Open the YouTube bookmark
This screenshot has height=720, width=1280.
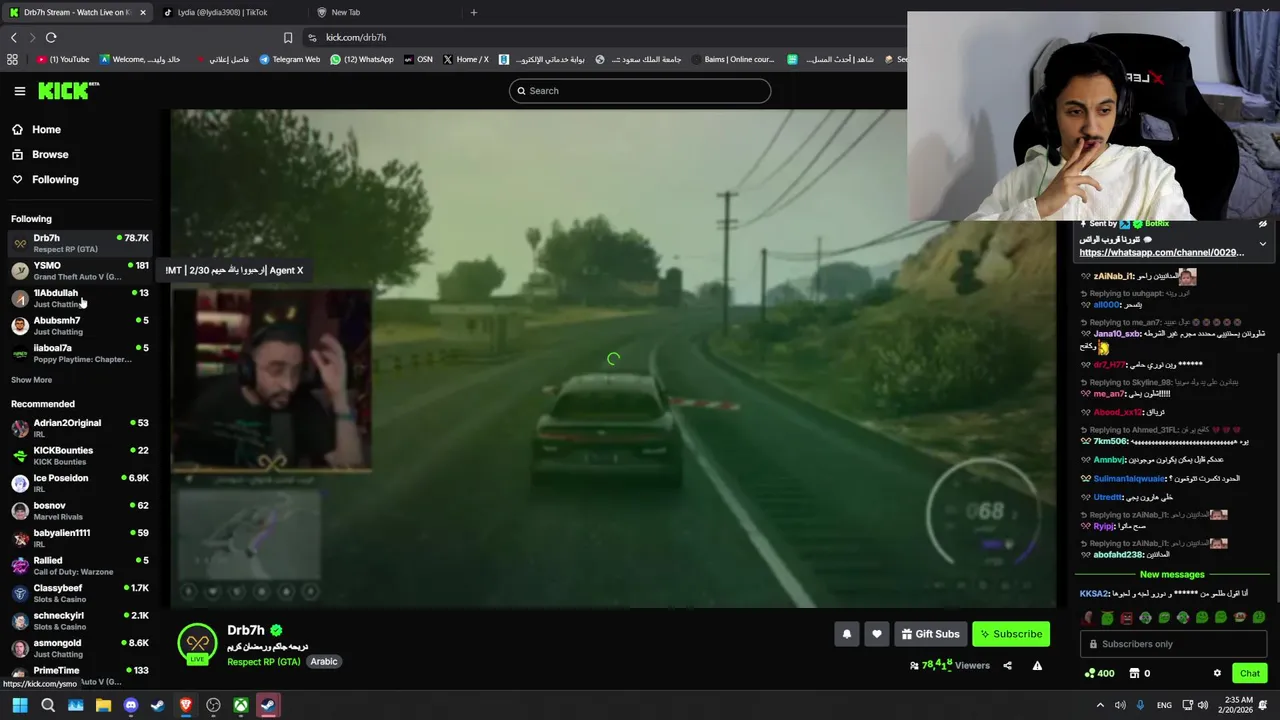(63, 59)
